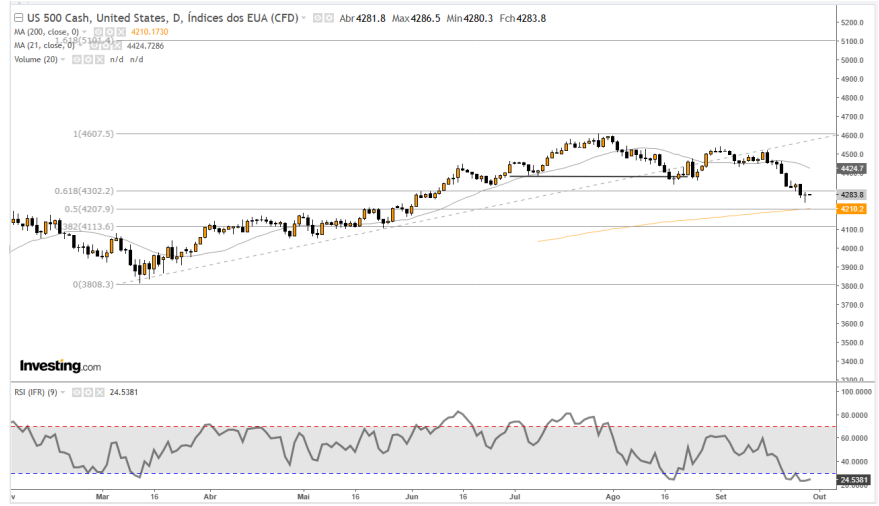Screen dimensions: 879x506
Task: Click the Investing.com logo link
Action: pos(60,367)
